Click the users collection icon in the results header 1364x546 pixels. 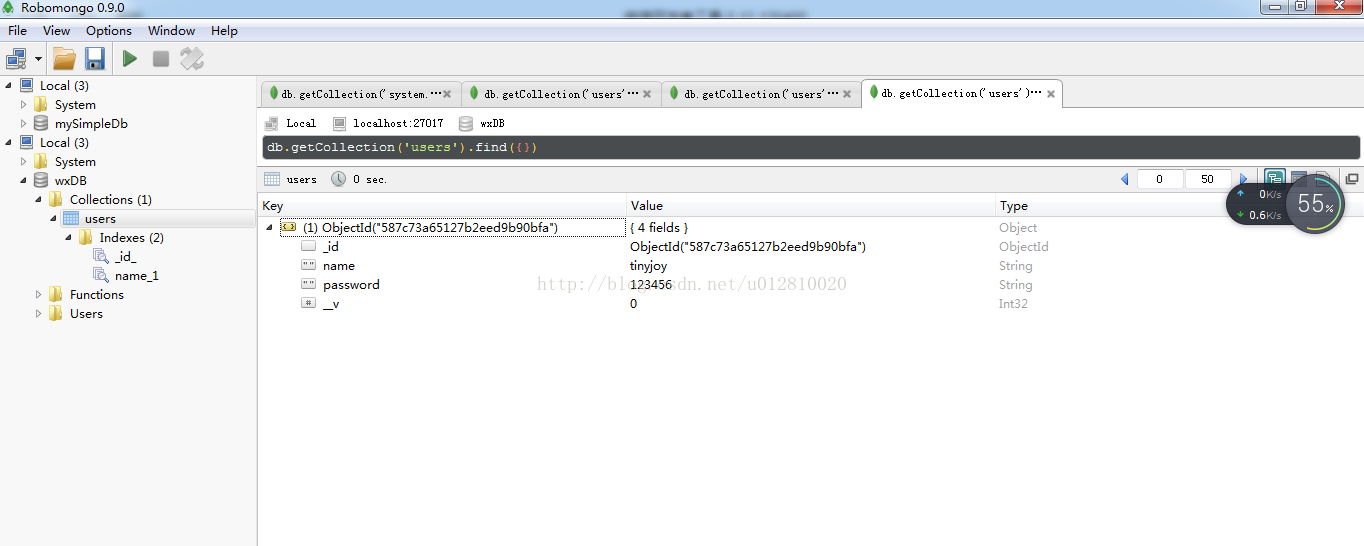(271, 179)
